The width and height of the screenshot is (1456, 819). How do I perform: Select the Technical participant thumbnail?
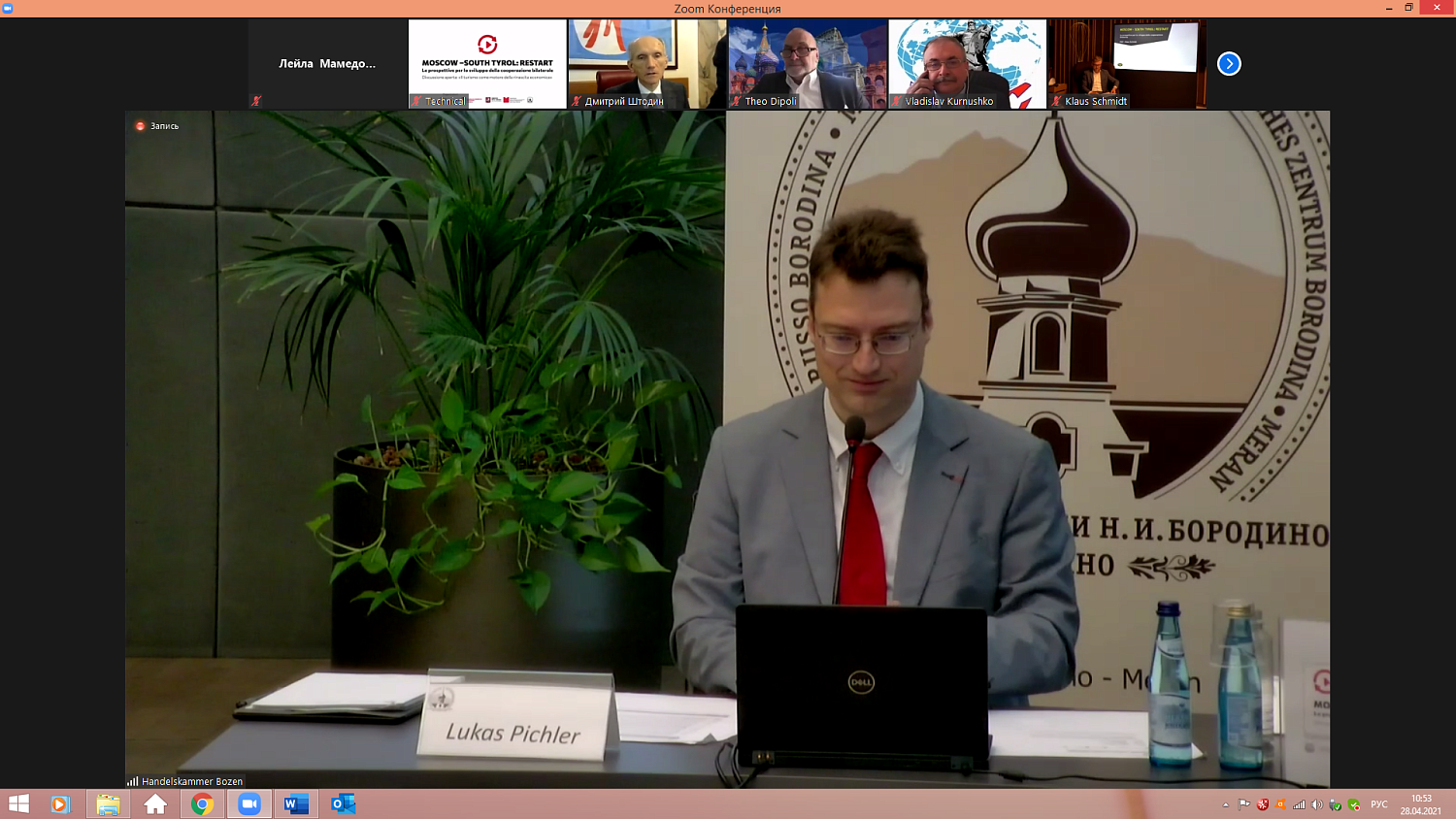487,64
